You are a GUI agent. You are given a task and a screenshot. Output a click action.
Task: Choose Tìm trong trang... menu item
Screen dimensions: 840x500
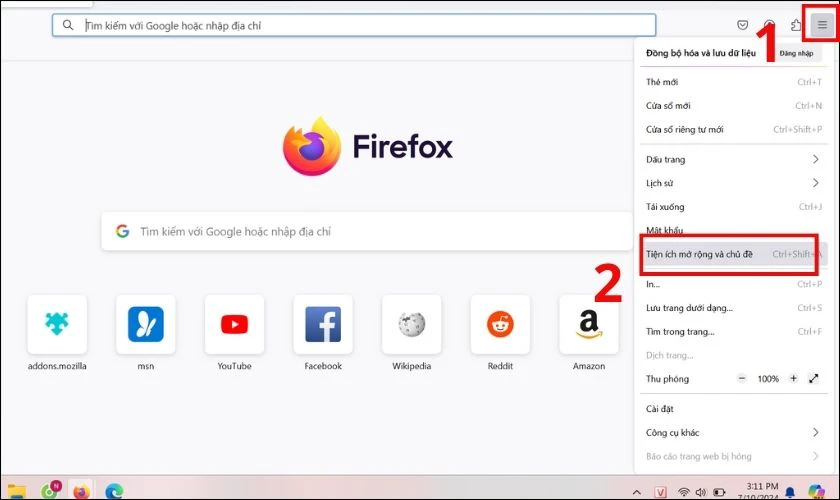pyautogui.click(x=733, y=331)
